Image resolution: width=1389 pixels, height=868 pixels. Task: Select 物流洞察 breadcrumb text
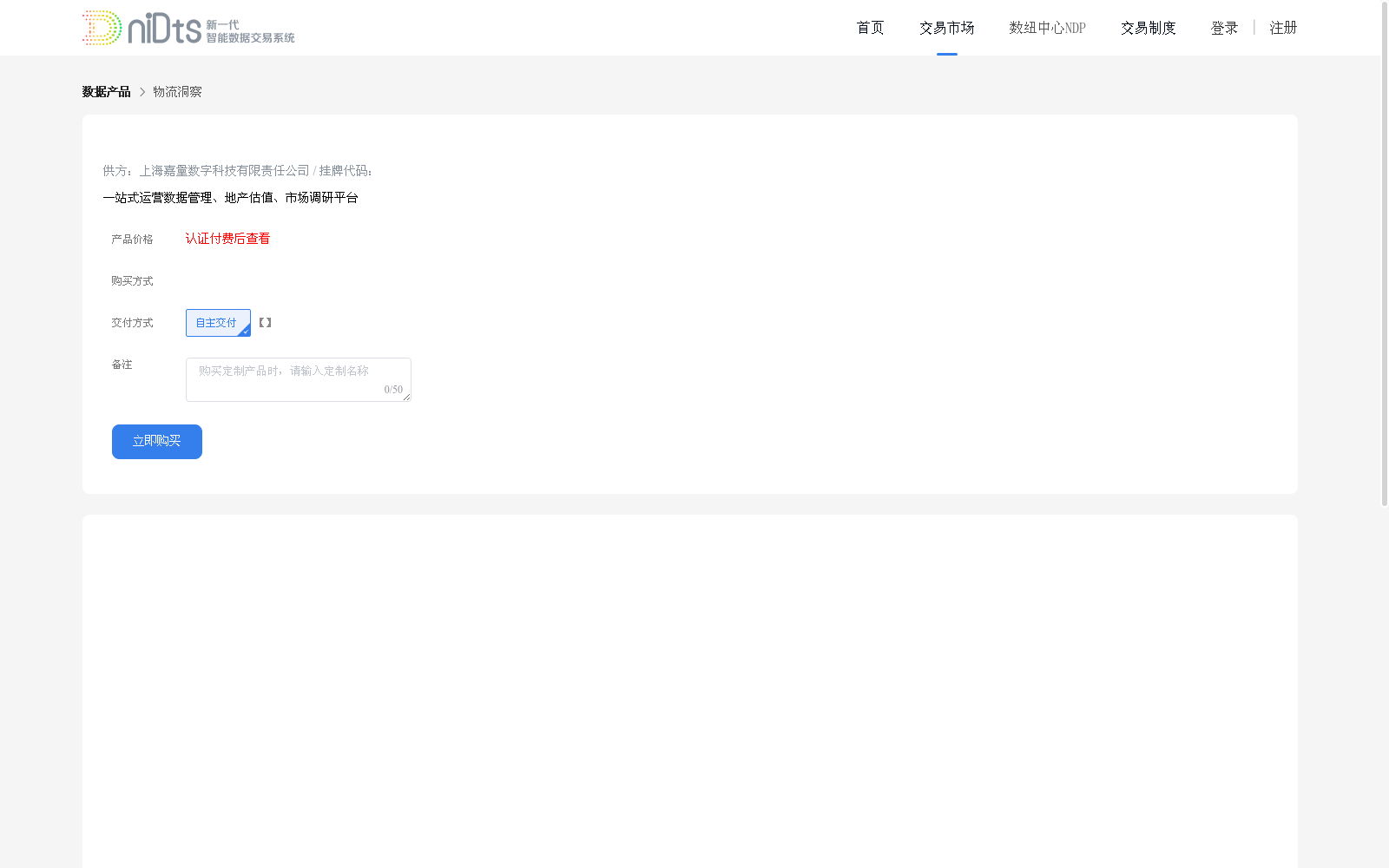[177, 92]
